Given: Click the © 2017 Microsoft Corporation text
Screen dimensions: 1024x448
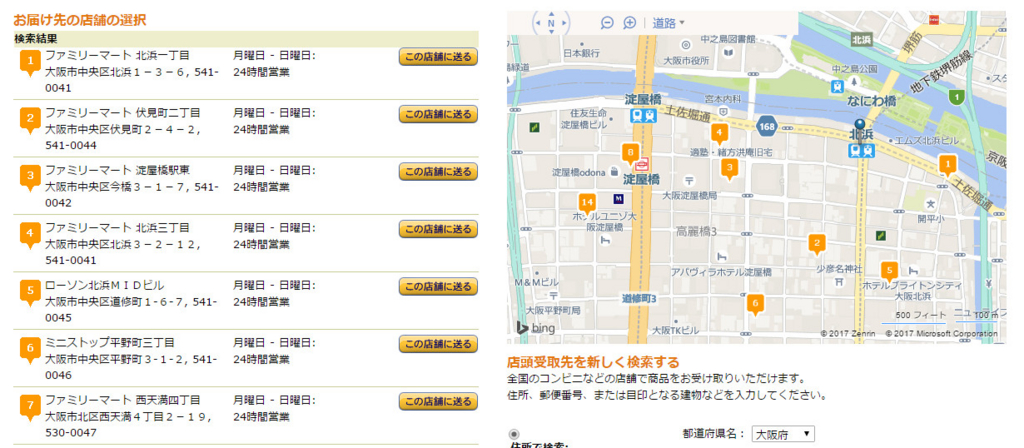Looking at the screenshot, I should click(x=942, y=334).
